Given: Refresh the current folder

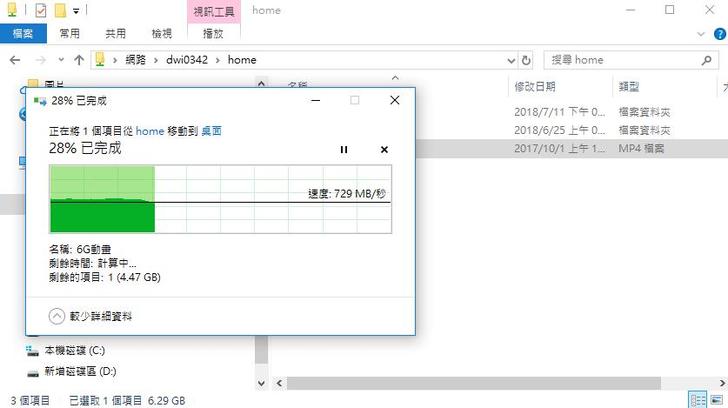Looking at the screenshot, I should point(526,60).
